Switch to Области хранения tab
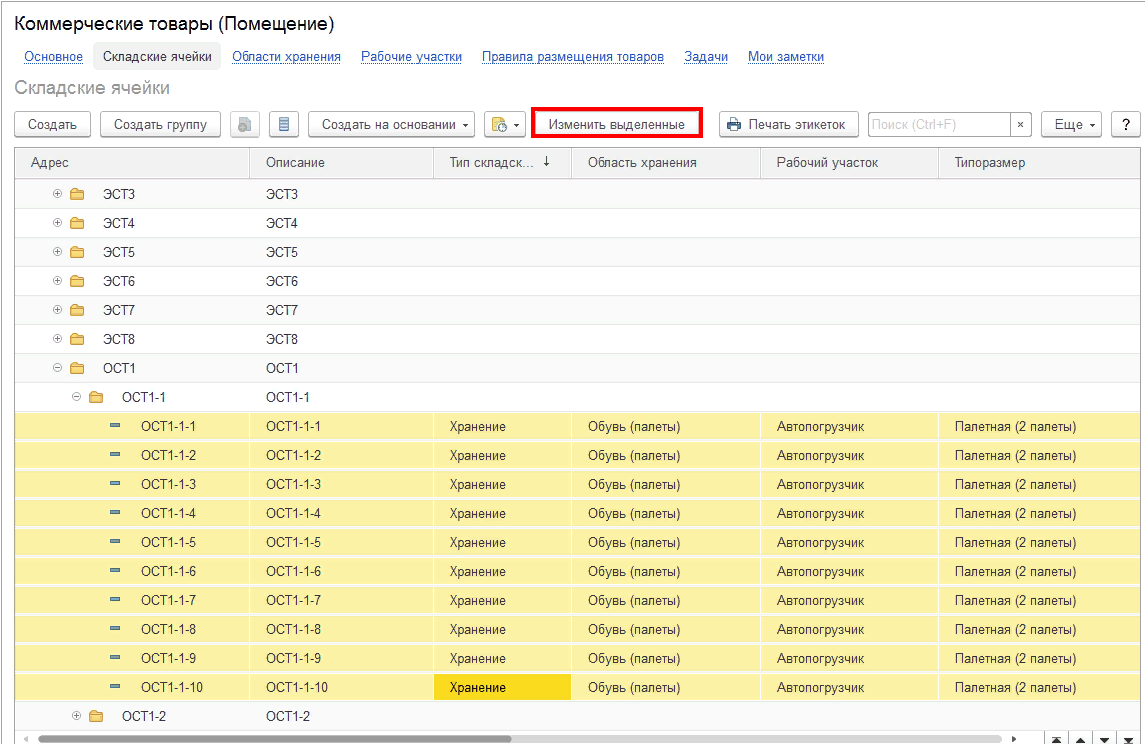The image size is (1145, 746). 286,57
